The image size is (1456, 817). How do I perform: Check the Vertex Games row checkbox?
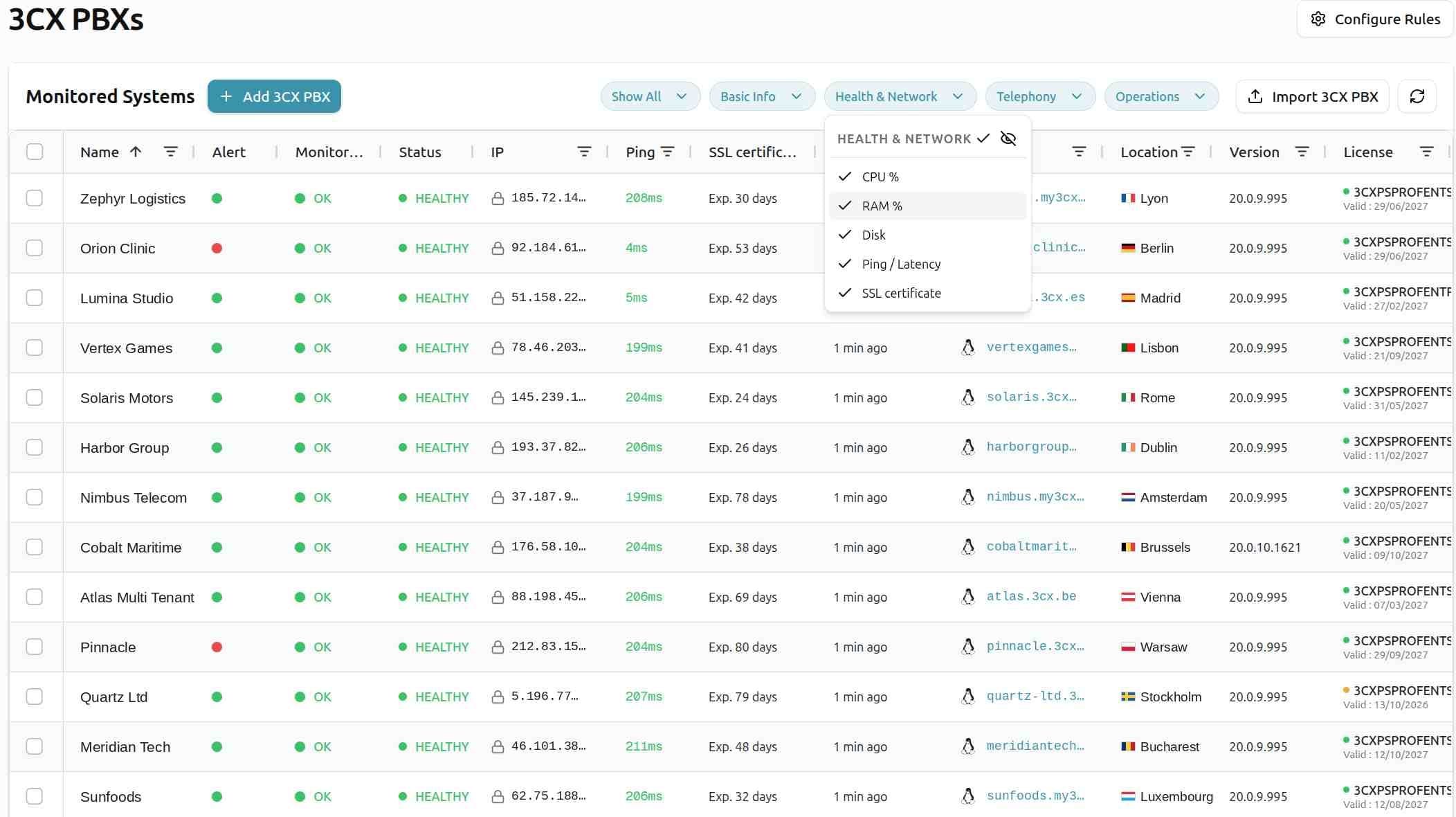pyautogui.click(x=34, y=348)
